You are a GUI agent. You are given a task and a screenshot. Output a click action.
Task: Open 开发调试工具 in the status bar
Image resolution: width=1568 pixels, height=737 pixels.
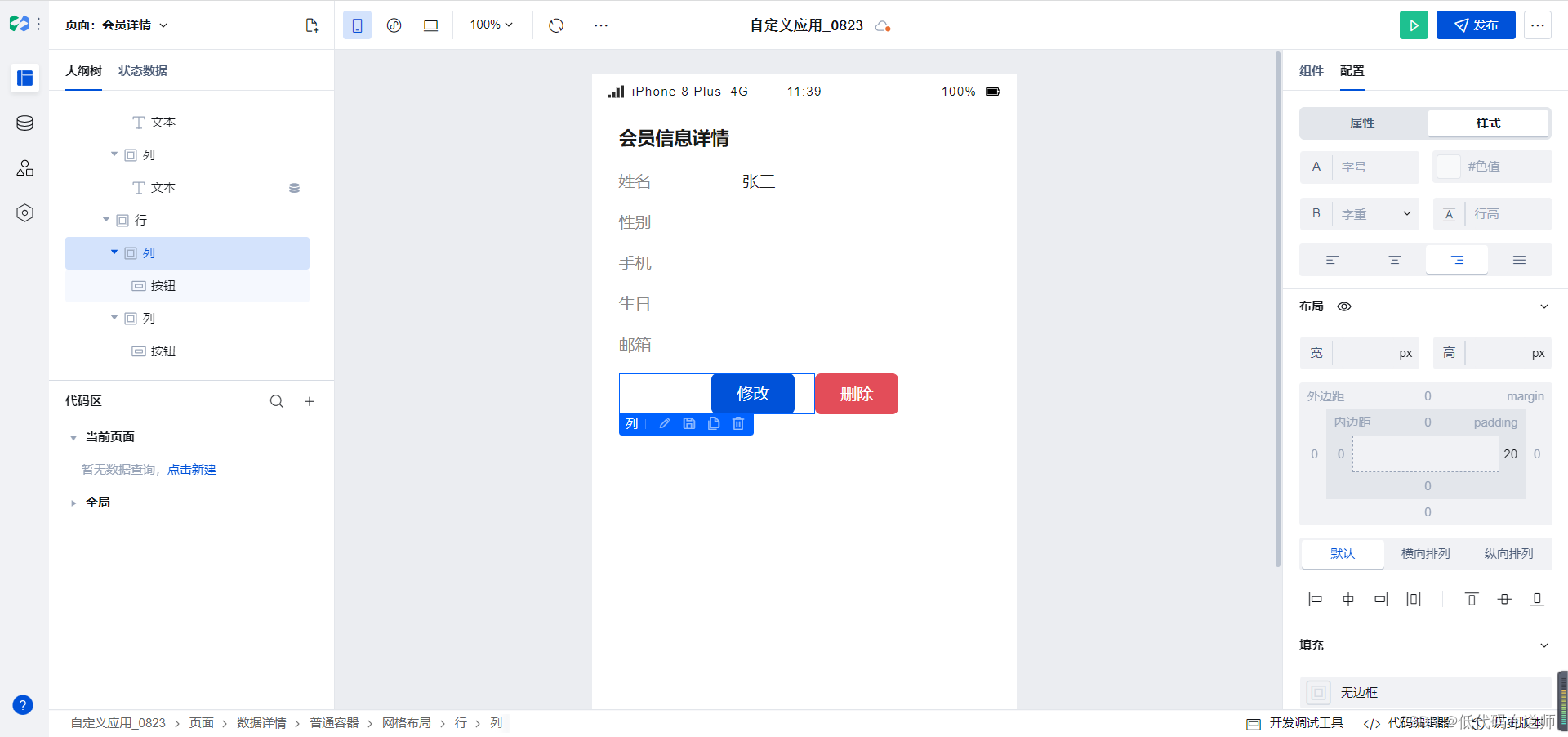[x=1295, y=723]
